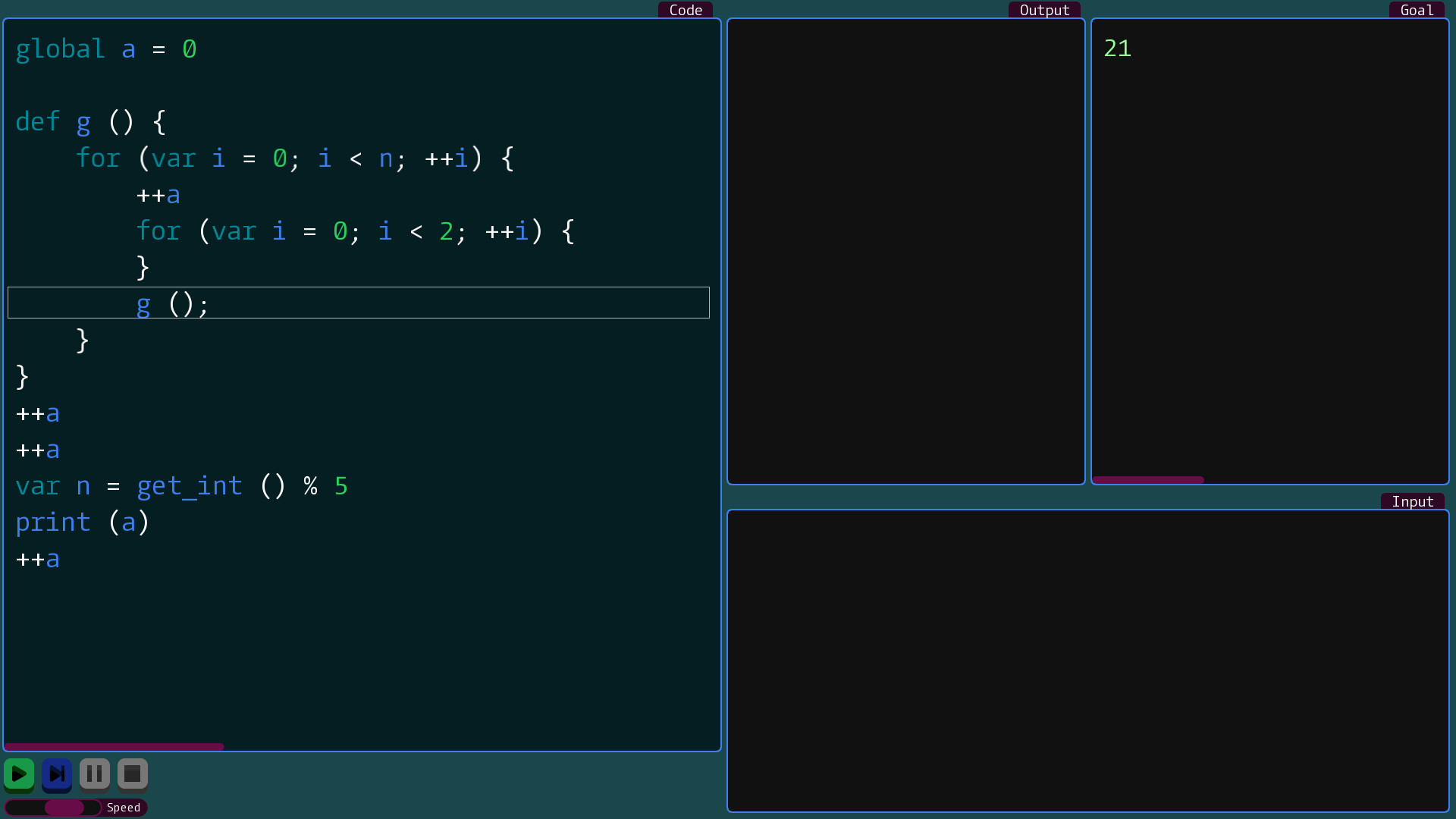
Task: Click the 'var n = get_int () % 5' line
Action: tap(182, 486)
